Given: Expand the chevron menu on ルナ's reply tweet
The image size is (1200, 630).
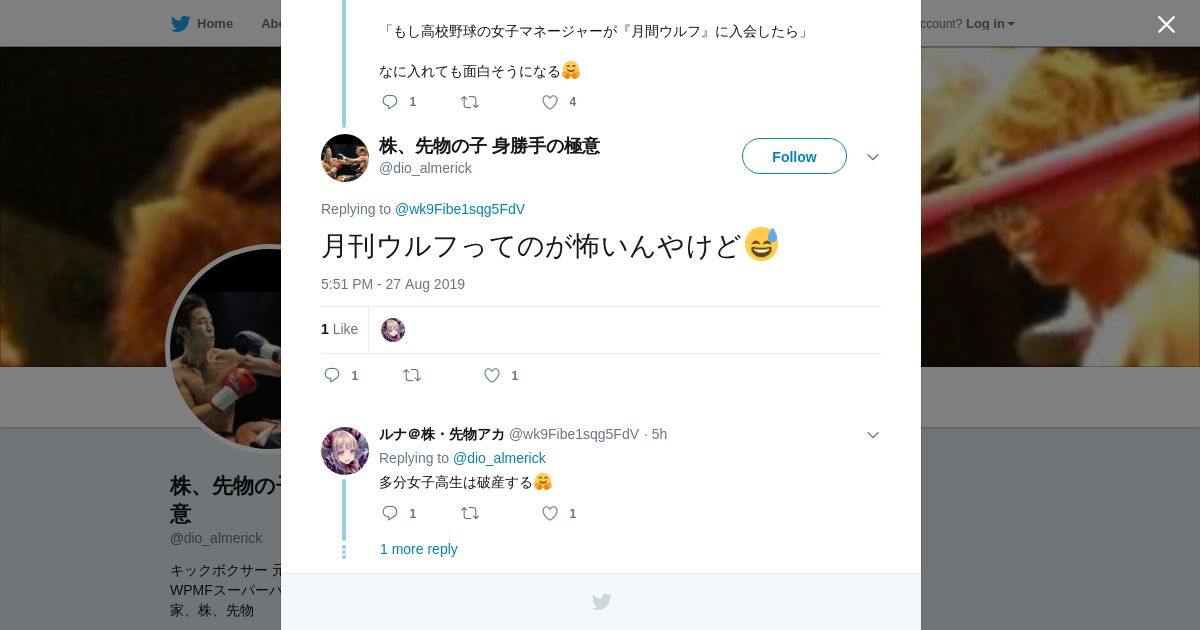Looking at the screenshot, I should (x=873, y=435).
